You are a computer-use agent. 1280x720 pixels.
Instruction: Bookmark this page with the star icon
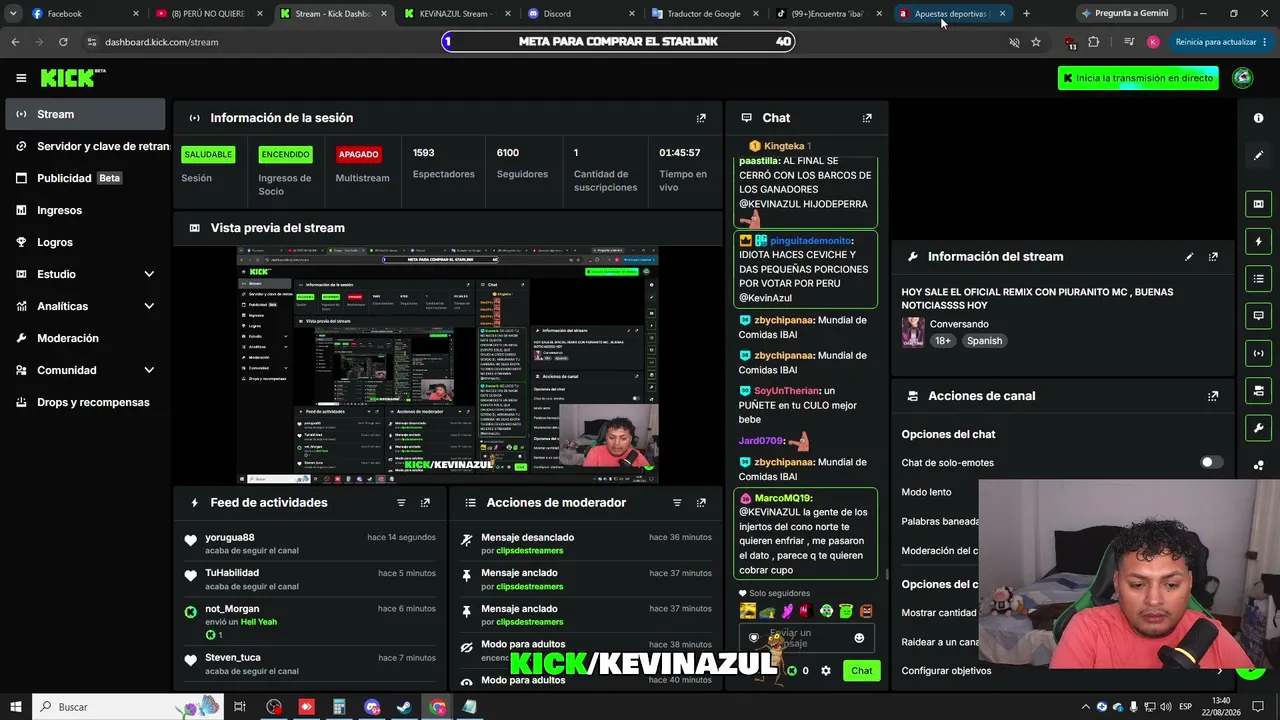pos(1036,42)
